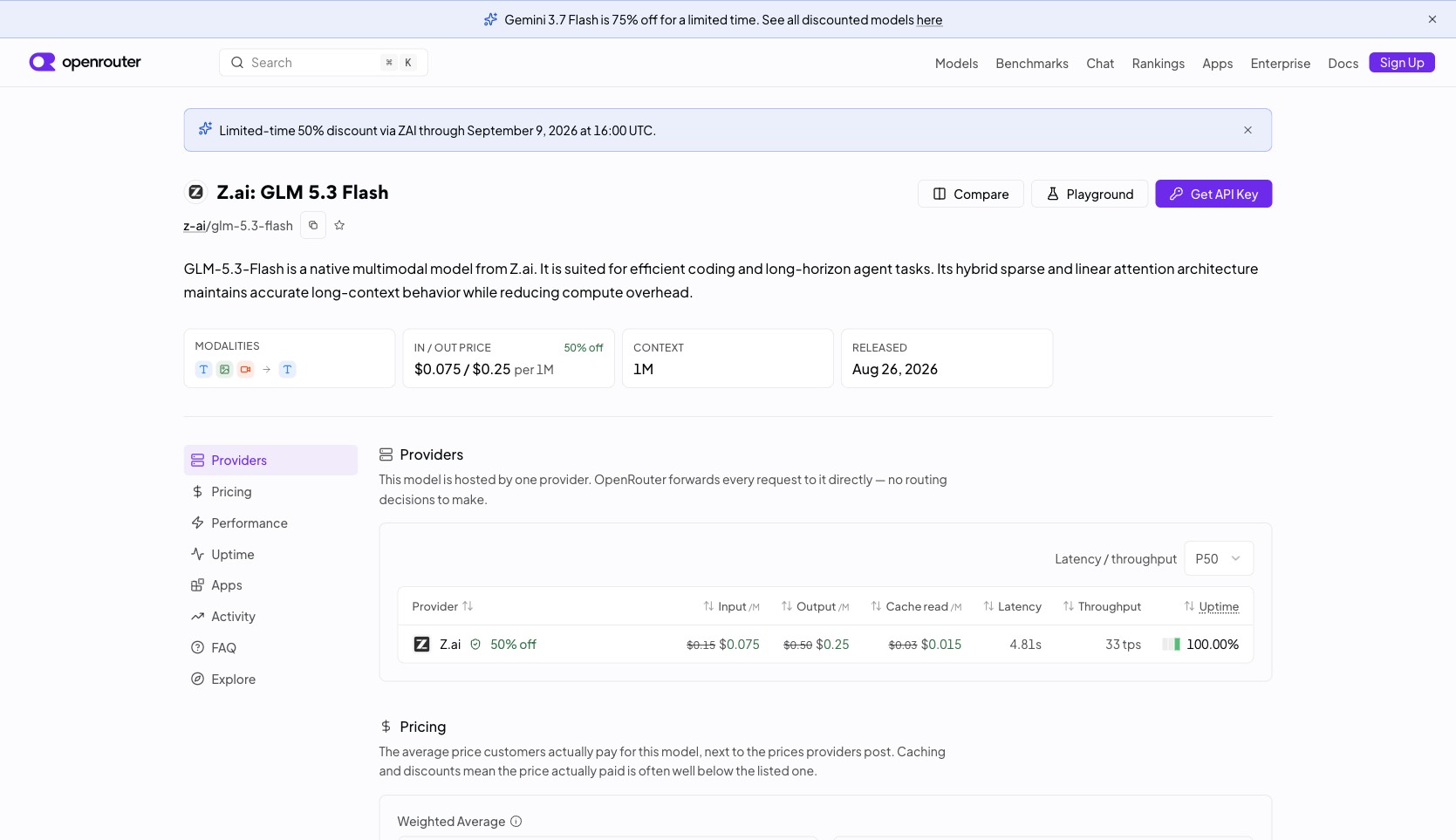Sort providers by Throughput
This screenshot has height=840, width=1456.
(x=1102, y=606)
